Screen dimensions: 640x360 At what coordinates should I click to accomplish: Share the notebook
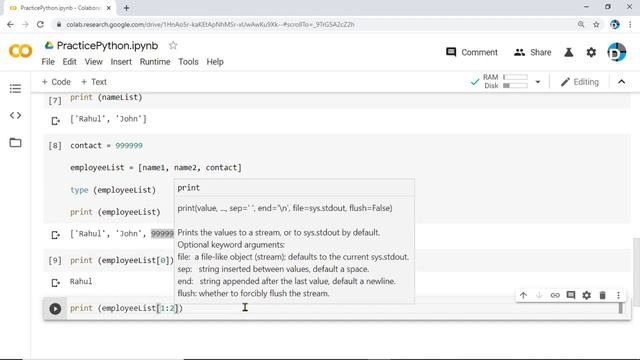tap(533, 52)
